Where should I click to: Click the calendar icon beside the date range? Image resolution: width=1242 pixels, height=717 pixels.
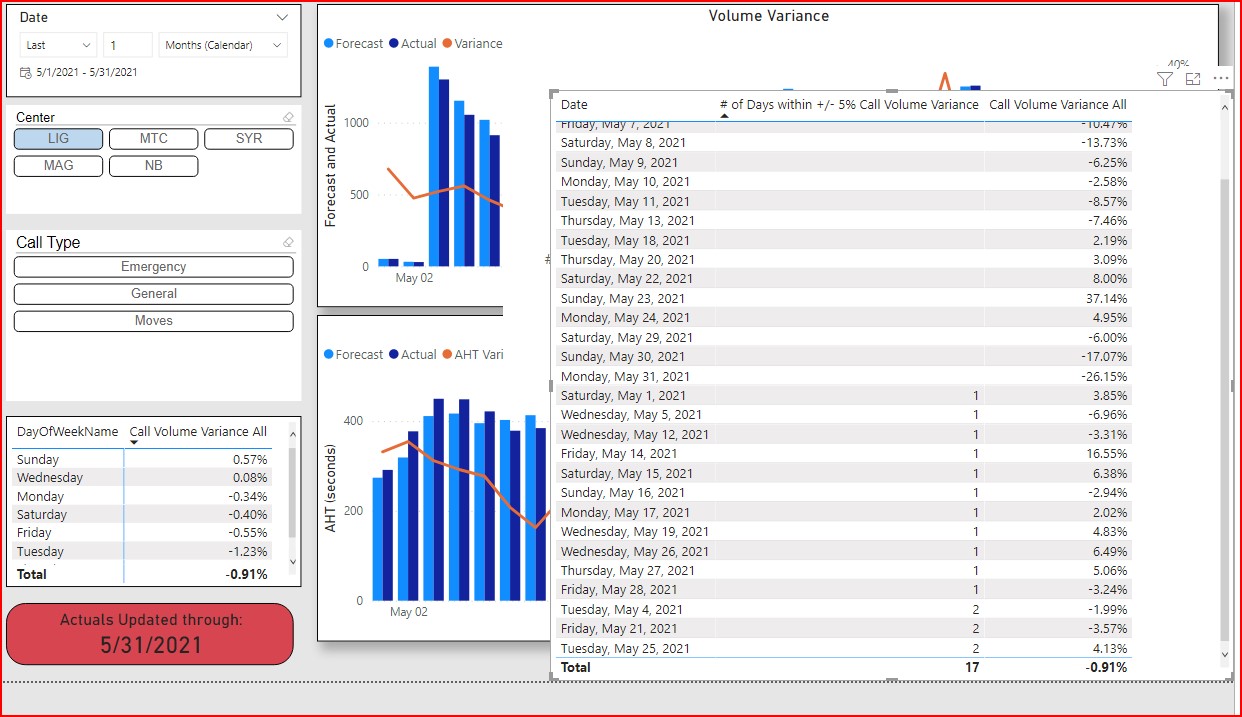[x=26, y=73]
